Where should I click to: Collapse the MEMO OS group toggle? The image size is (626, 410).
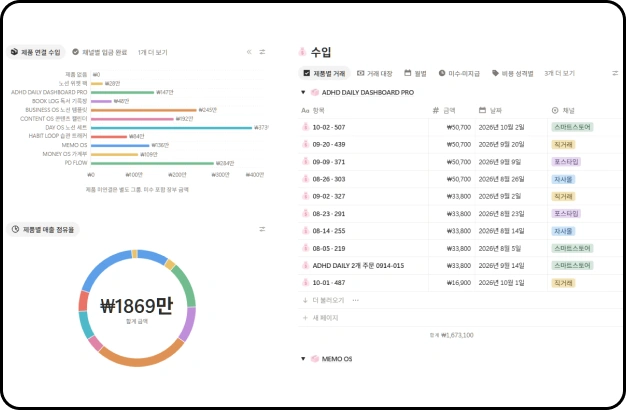coord(303,359)
